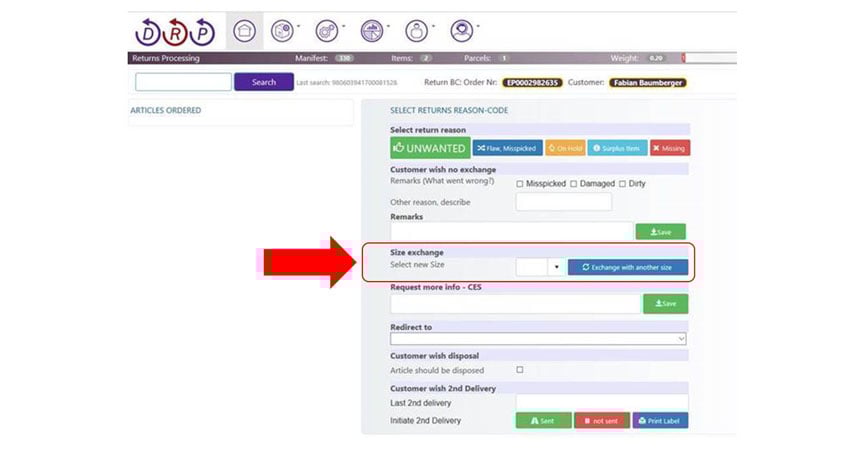Click the barcode search input field
The image size is (850, 450).
[x=183, y=82]
